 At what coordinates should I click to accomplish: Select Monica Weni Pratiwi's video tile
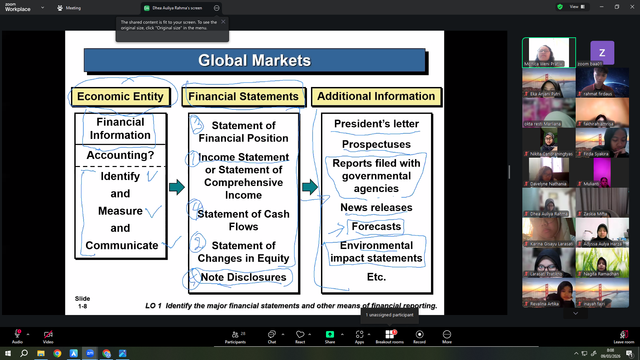click(549, 52)
